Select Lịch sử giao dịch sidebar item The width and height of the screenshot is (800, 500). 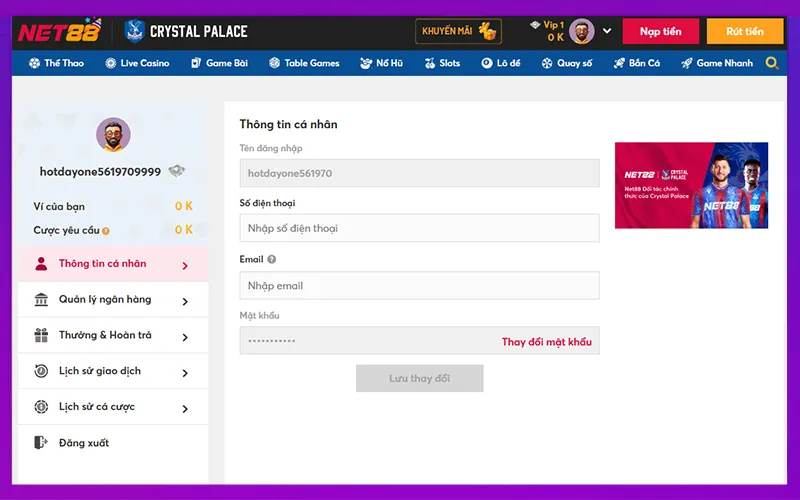pyautogui.click(x=113, y=371)
